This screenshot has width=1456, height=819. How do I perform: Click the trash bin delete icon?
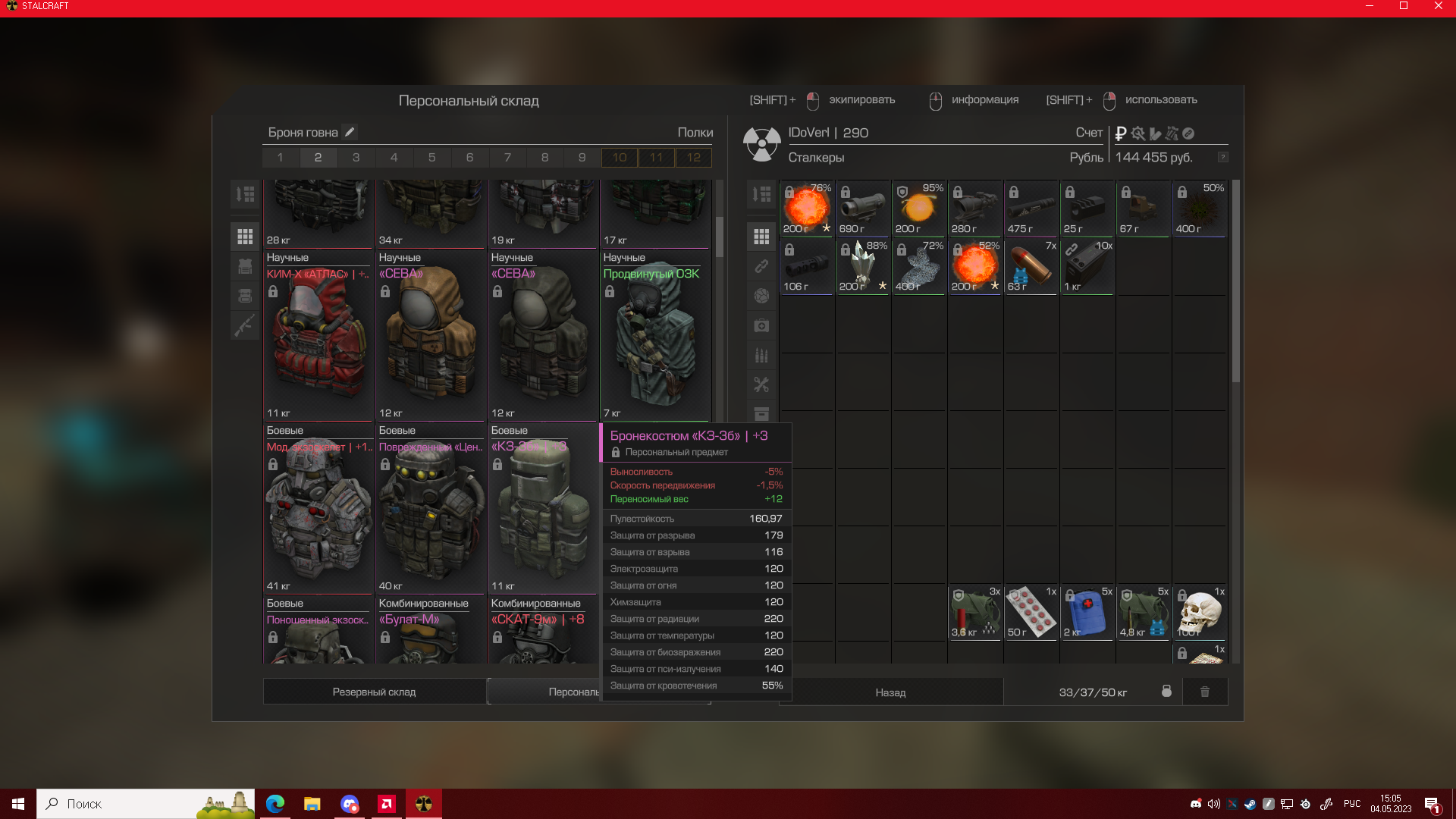1205,692
